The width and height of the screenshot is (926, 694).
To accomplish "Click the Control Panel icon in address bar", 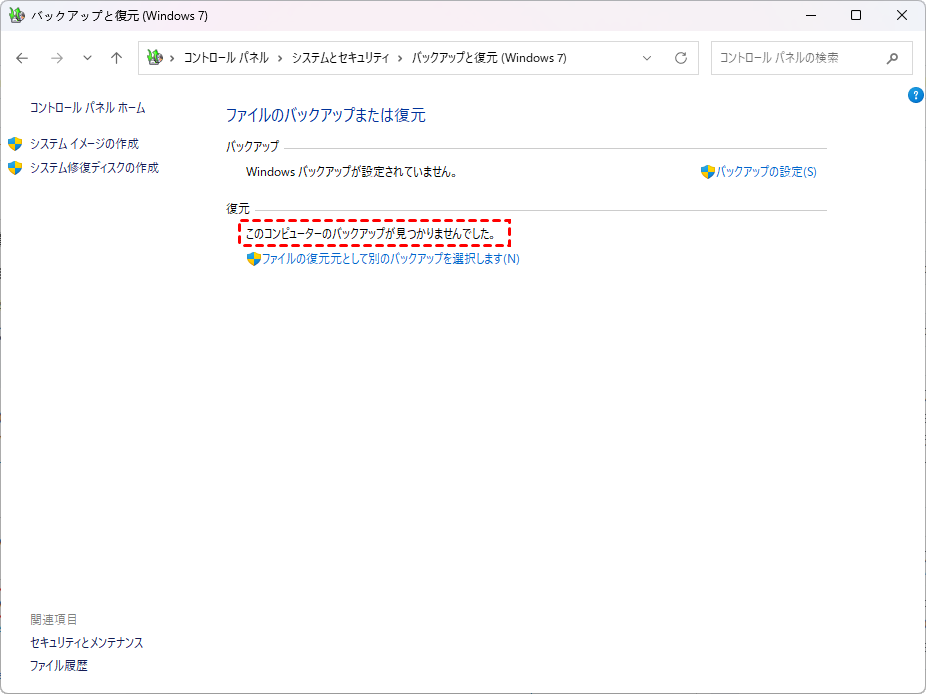I will point(154,58).
